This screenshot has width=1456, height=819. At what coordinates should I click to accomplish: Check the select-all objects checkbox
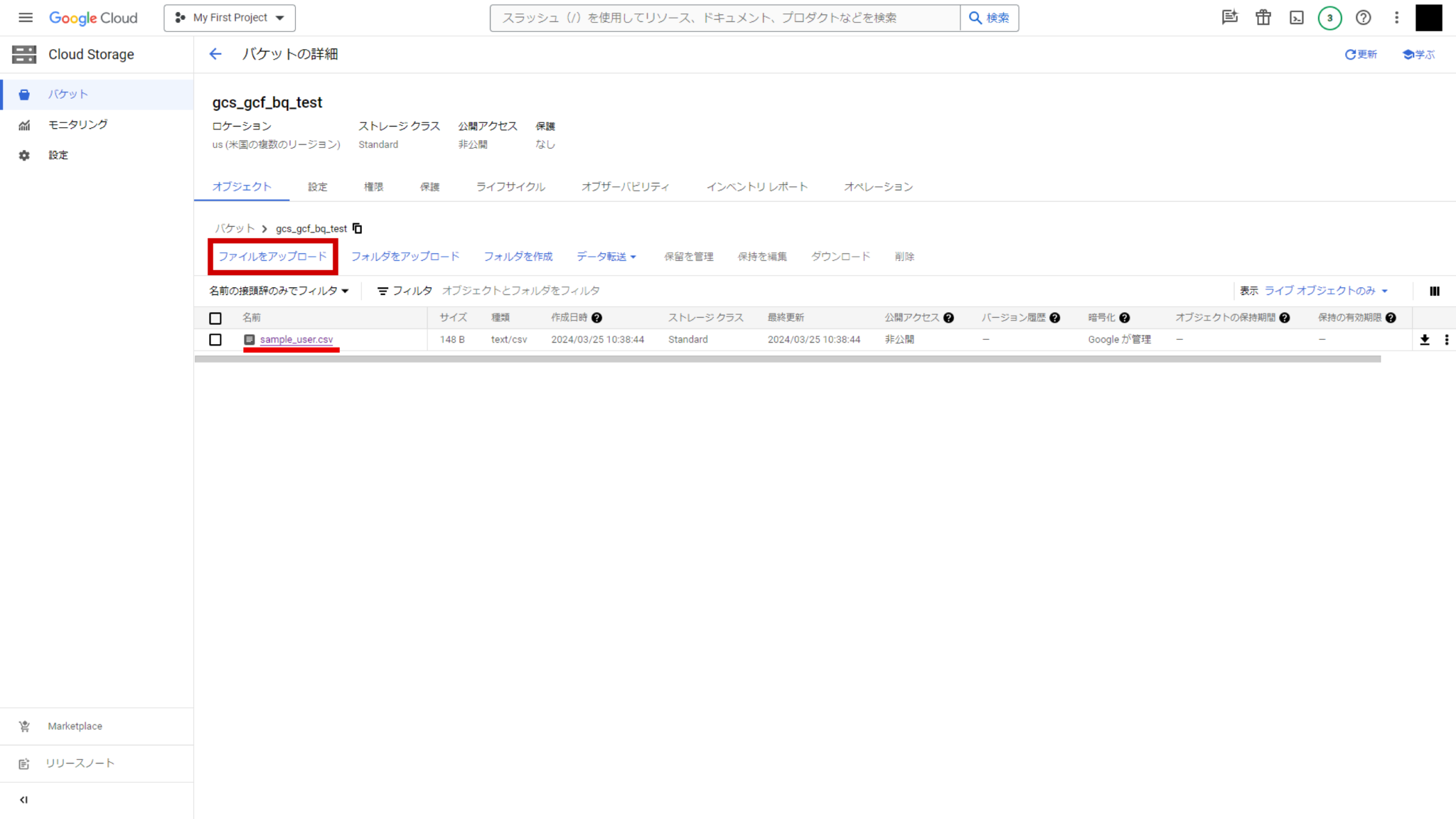pyautogui.click(x=215, y=318)
